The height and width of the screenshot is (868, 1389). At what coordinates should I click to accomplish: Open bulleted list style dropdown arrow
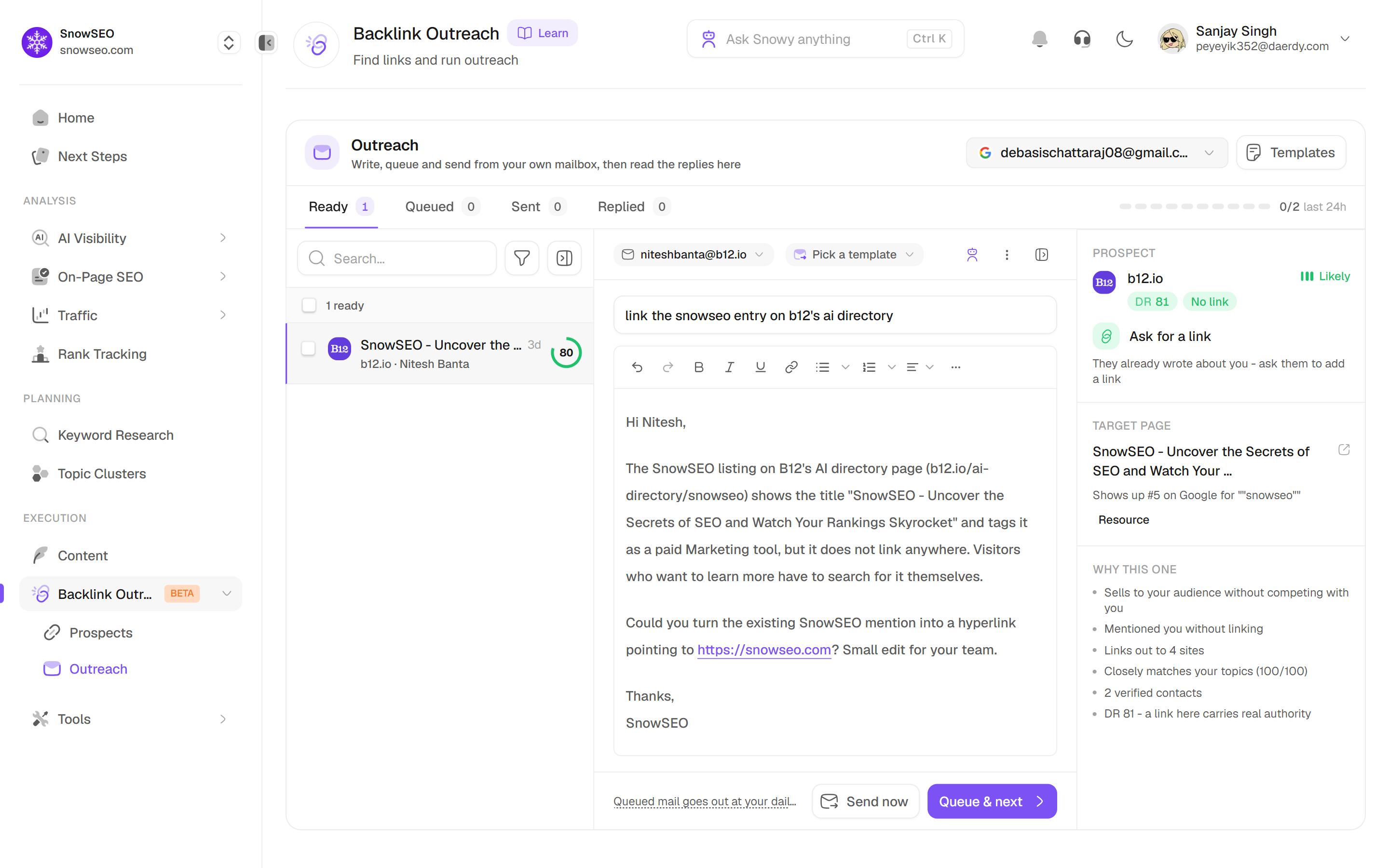tap(845, 367)
